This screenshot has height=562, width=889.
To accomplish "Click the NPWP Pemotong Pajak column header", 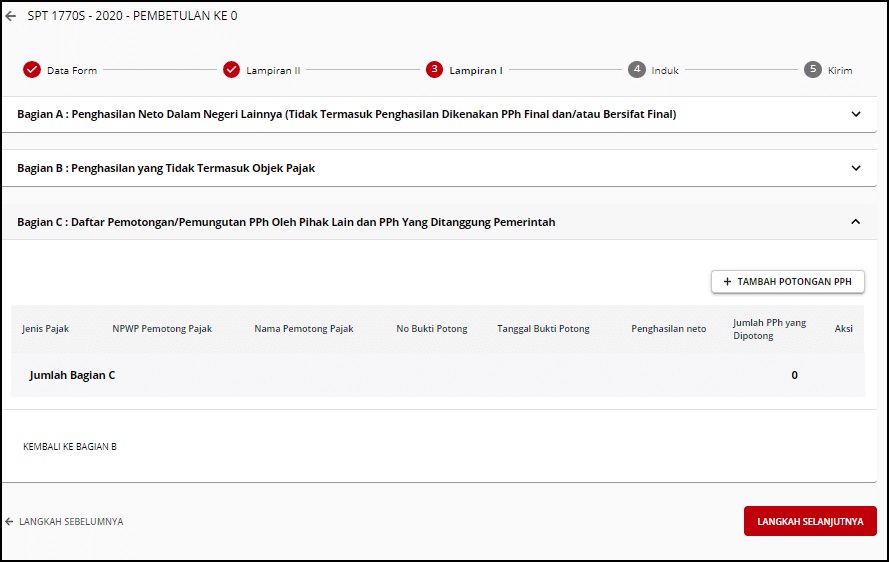I will [x=162, y=329].
